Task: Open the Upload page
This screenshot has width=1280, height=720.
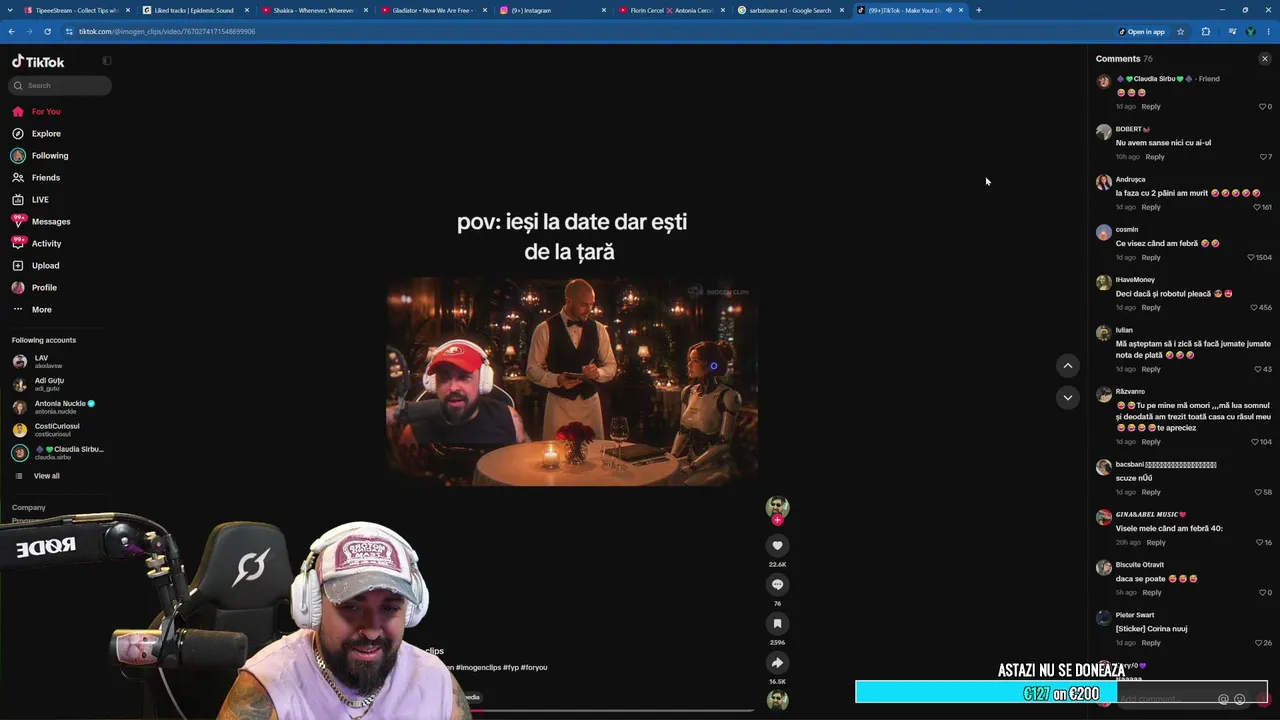Action: pos(45,266)
